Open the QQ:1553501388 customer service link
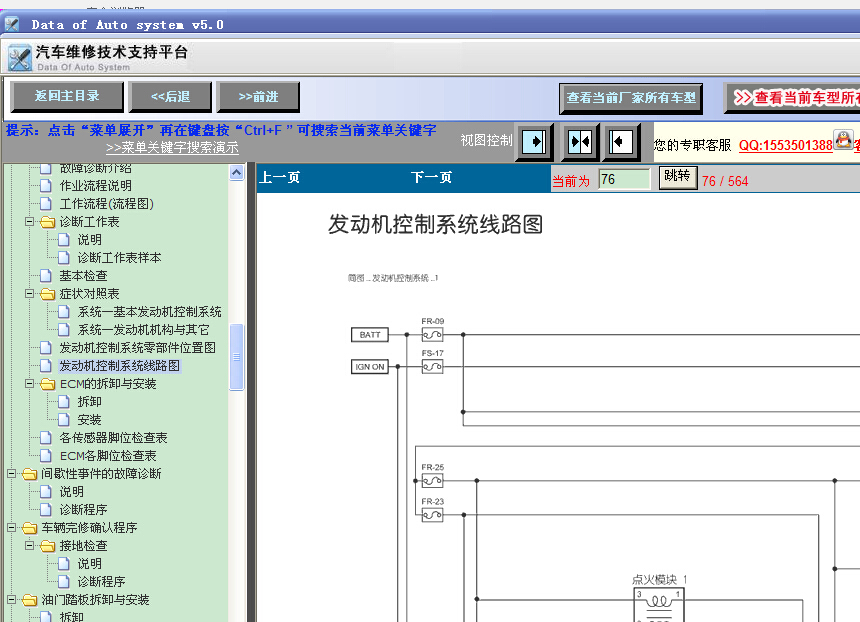Viewport: 860px width, 622px height. [785, 145]
